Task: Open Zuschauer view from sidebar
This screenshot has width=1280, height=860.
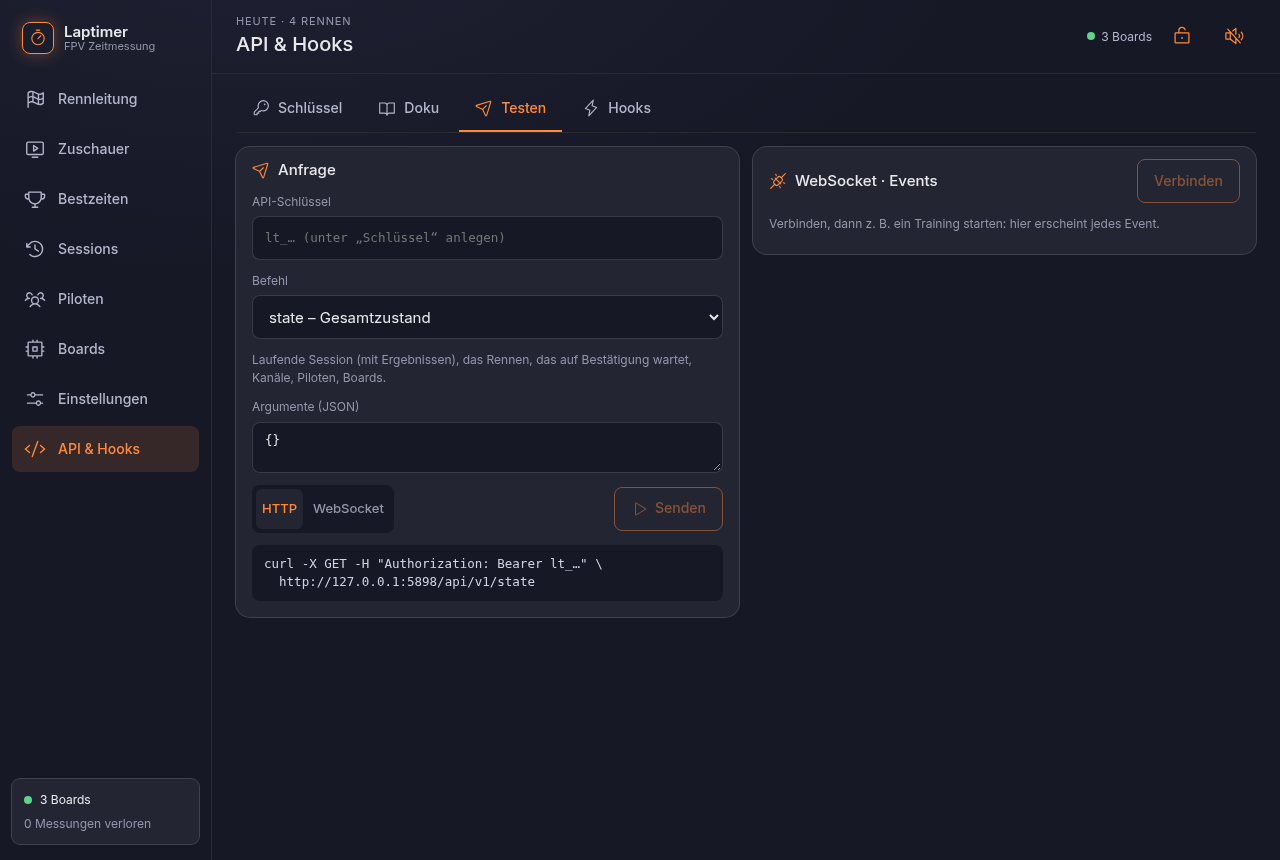Action: tap(105, 149)
